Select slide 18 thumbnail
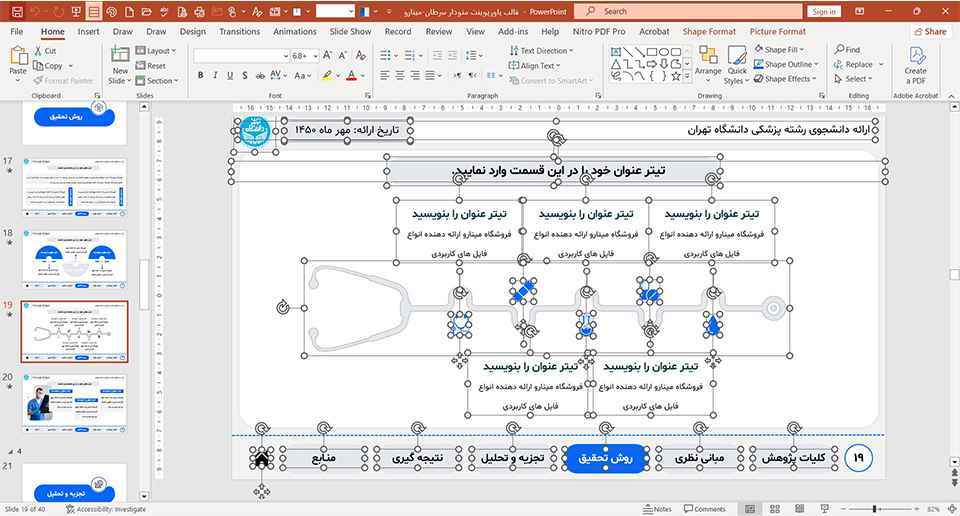This screenshot has height=516, width=960. pos(75,260)
